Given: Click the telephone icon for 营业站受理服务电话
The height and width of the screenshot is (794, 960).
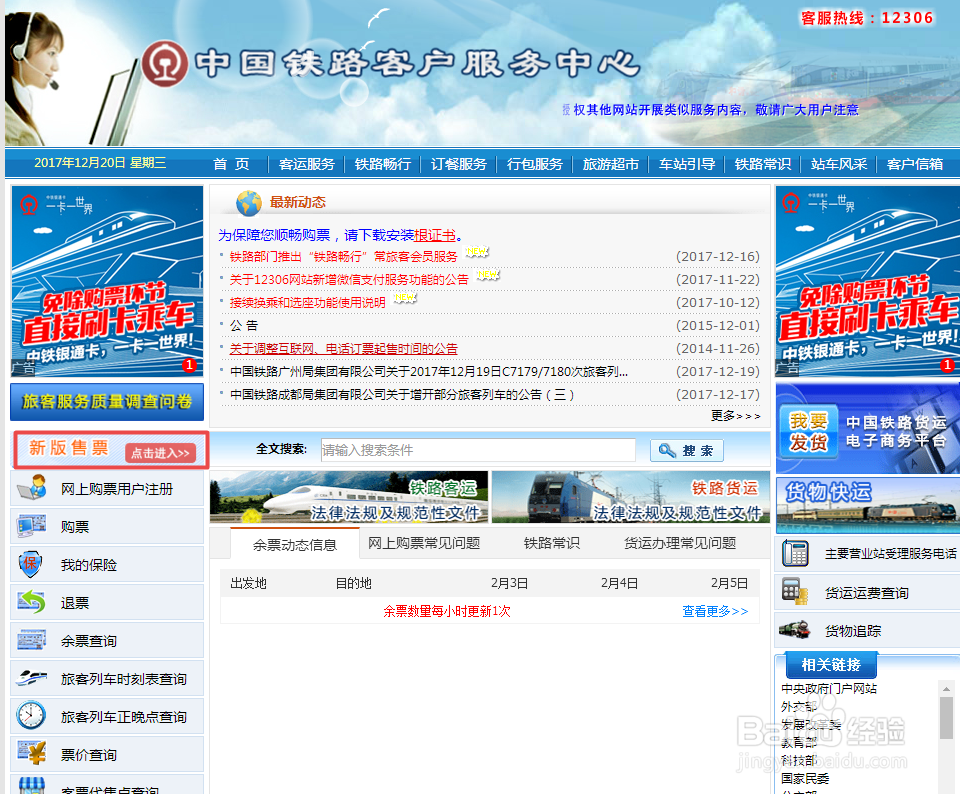Looking at the screenshot, I should pyautogui.click(x=795, y=553).
